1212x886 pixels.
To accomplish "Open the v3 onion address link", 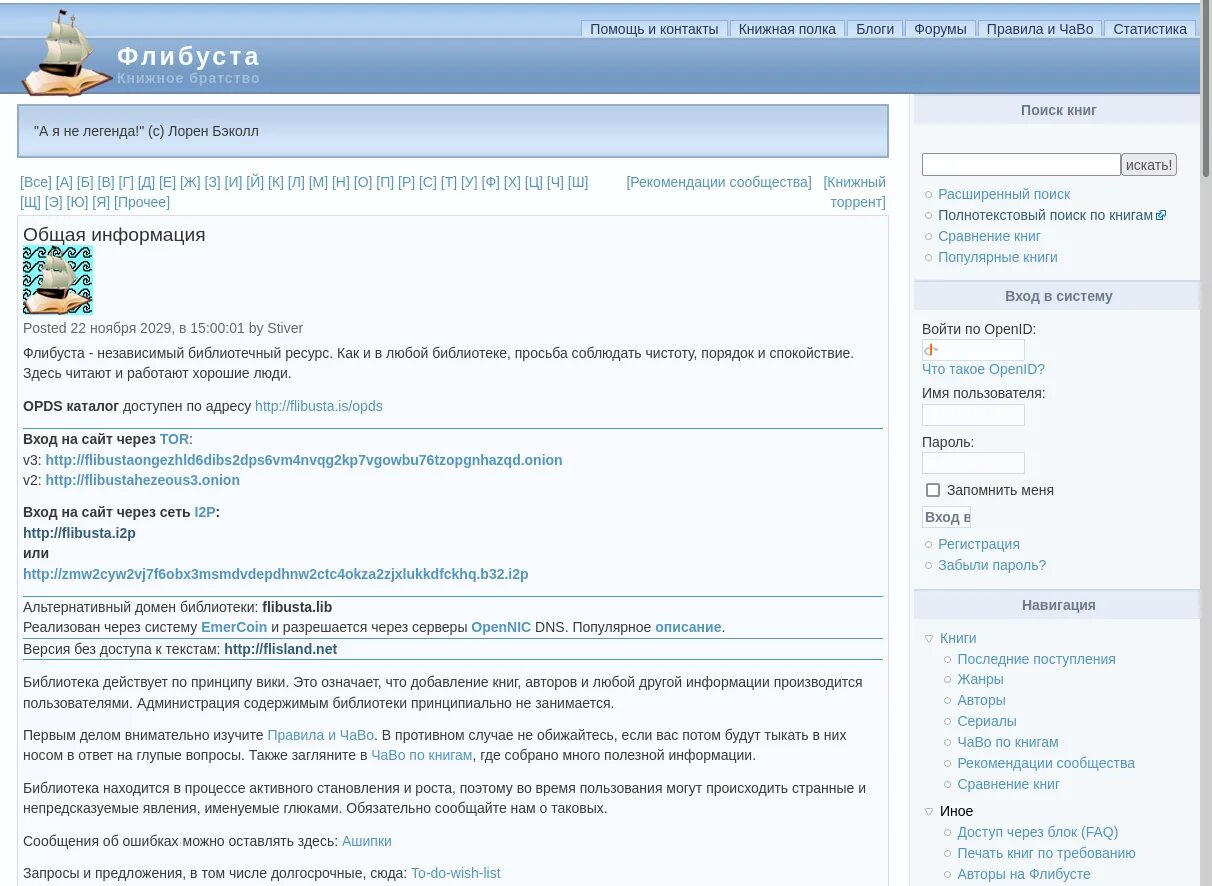I will 304,460.
